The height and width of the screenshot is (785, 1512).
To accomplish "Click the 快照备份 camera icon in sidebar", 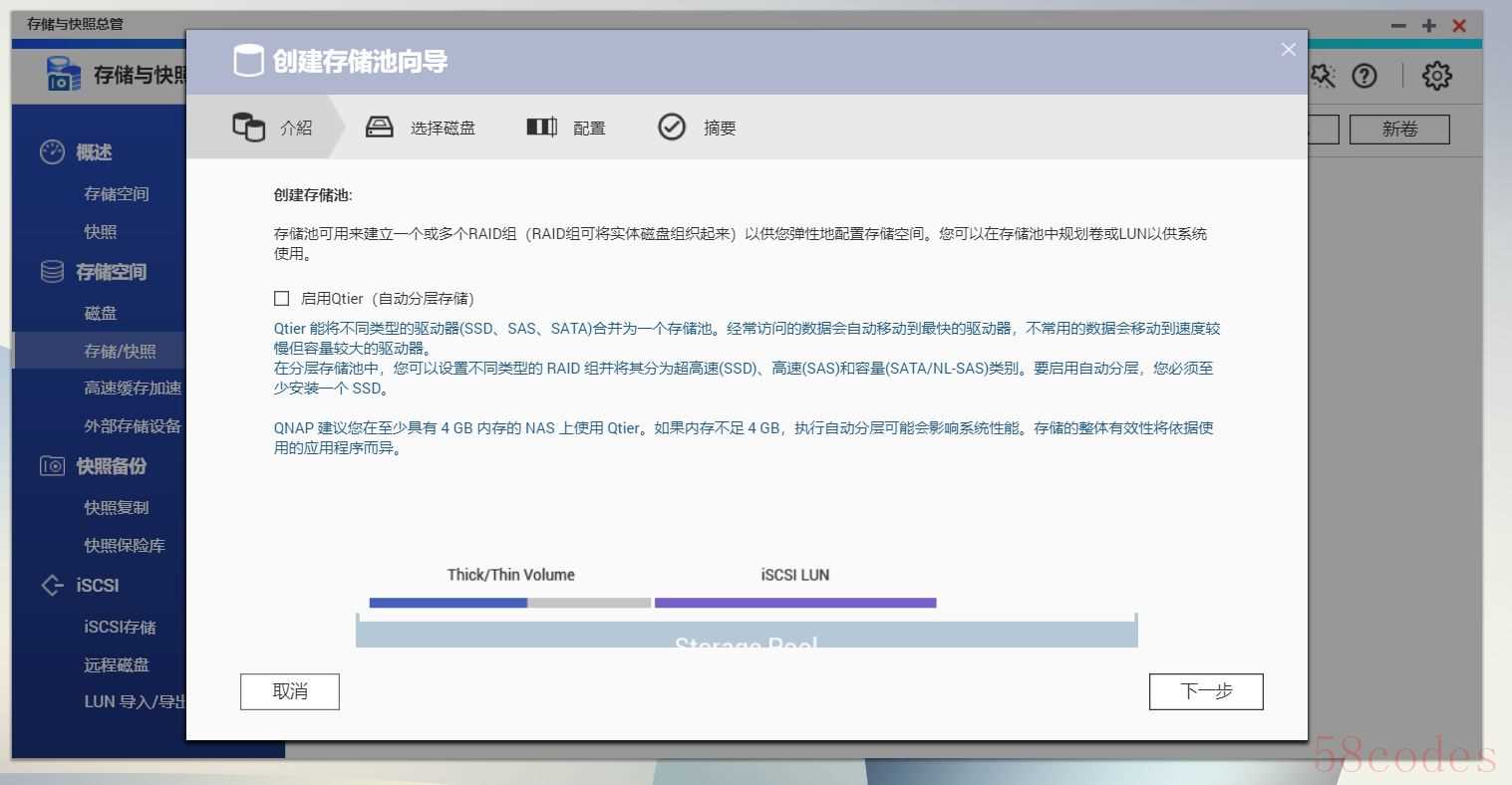I will [52, 466].
